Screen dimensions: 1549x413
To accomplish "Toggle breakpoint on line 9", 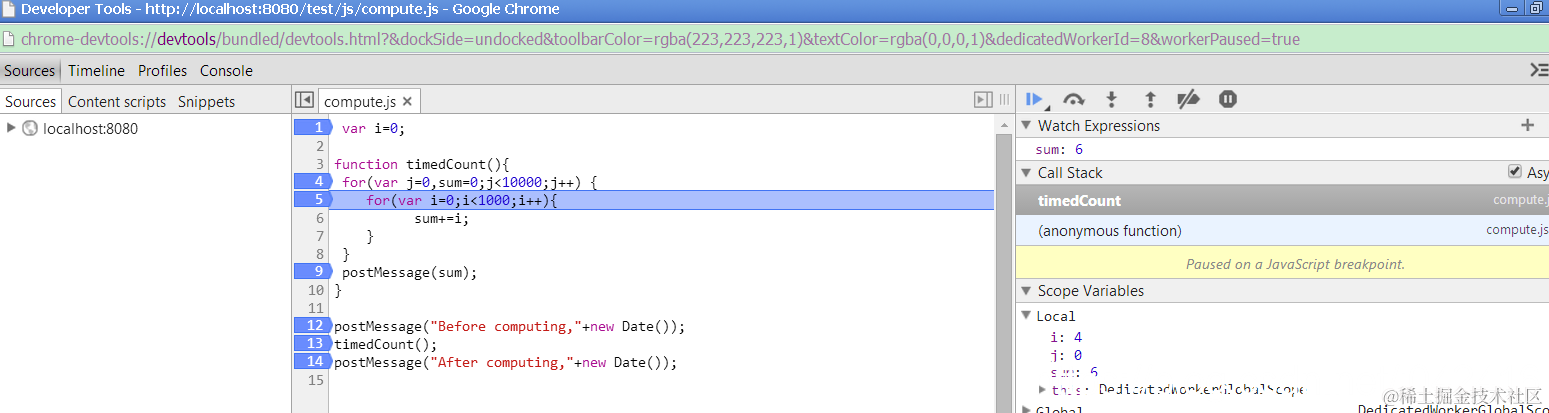I will tap(312, 271).
